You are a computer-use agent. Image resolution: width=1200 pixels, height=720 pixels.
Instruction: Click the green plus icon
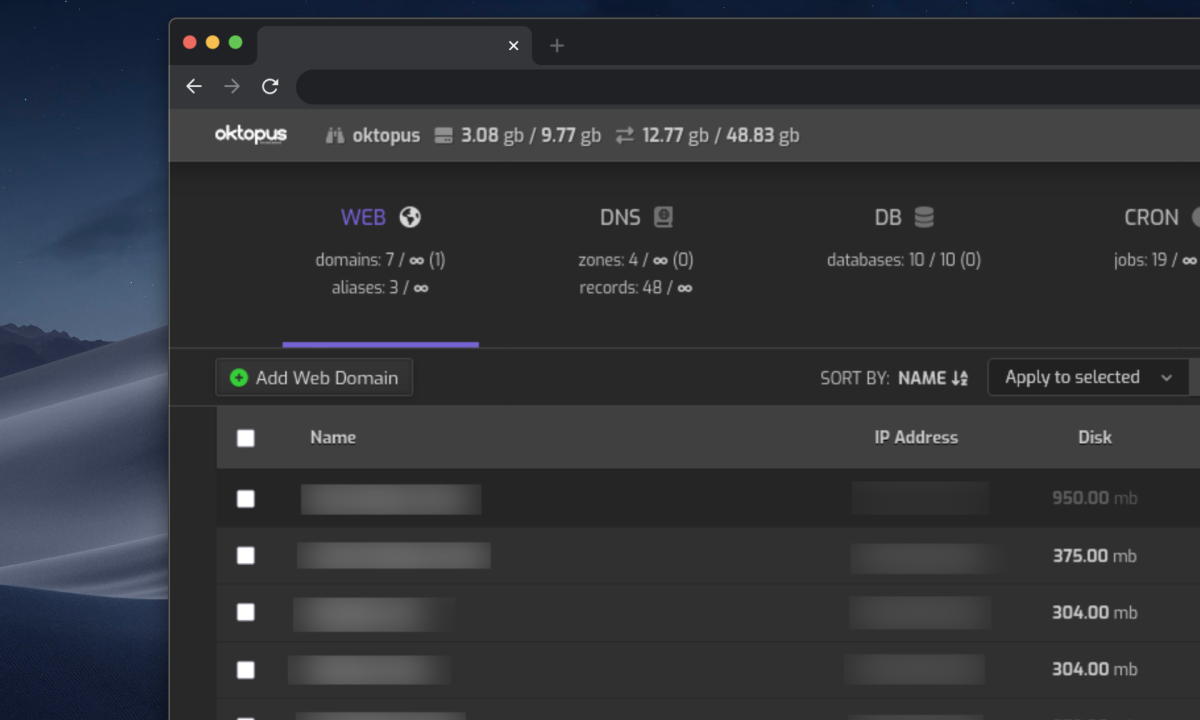[x=239, y=378]
